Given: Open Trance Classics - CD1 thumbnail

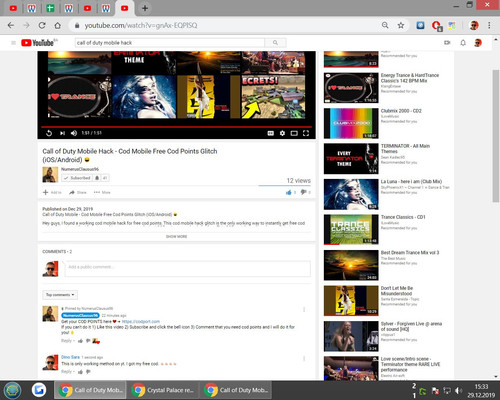Looking at the screenshot, I should click(351, 229).
